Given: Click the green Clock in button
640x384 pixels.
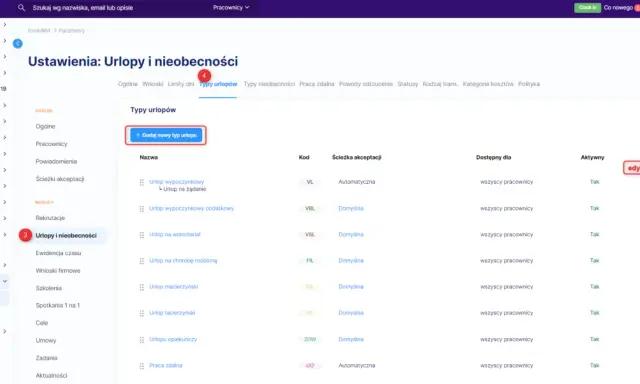Looking at the screenshot, I should click(x=587, y=8).
